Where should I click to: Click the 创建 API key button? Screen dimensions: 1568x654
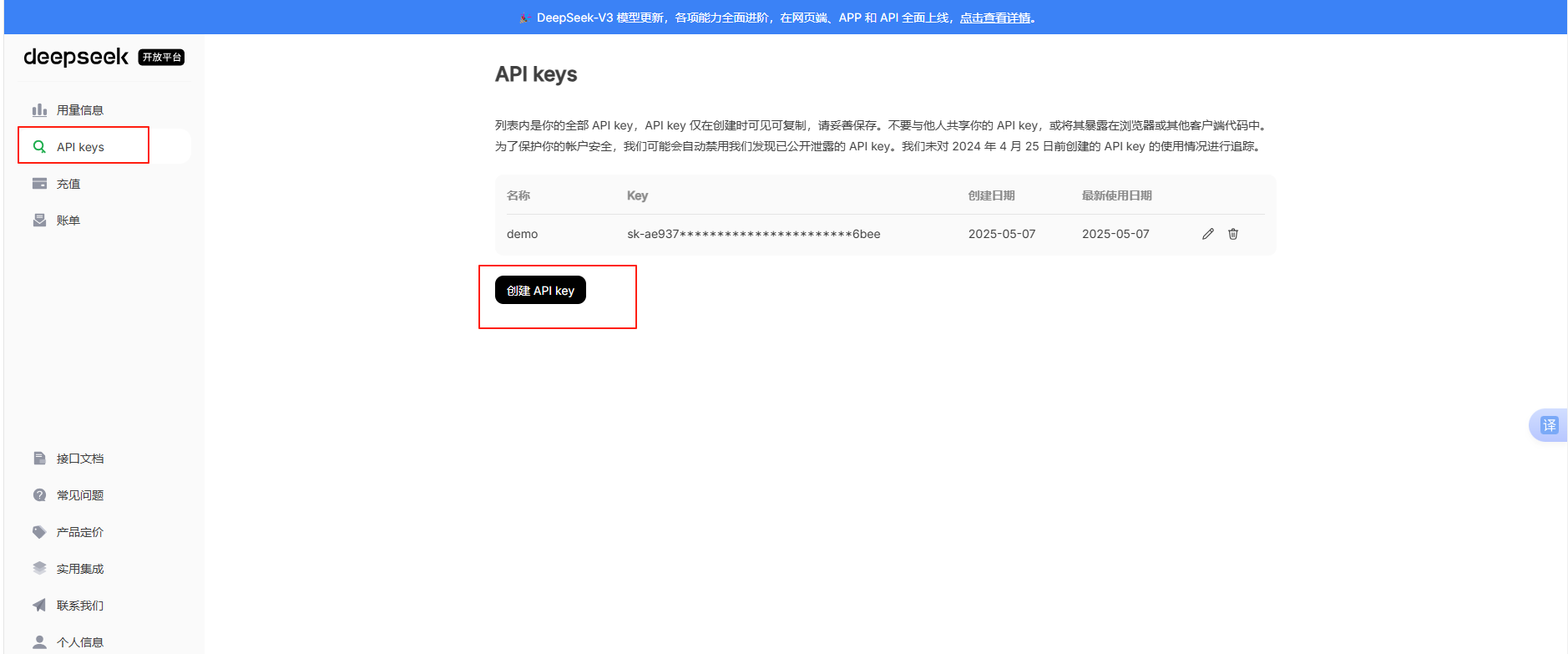coord(540,290)
